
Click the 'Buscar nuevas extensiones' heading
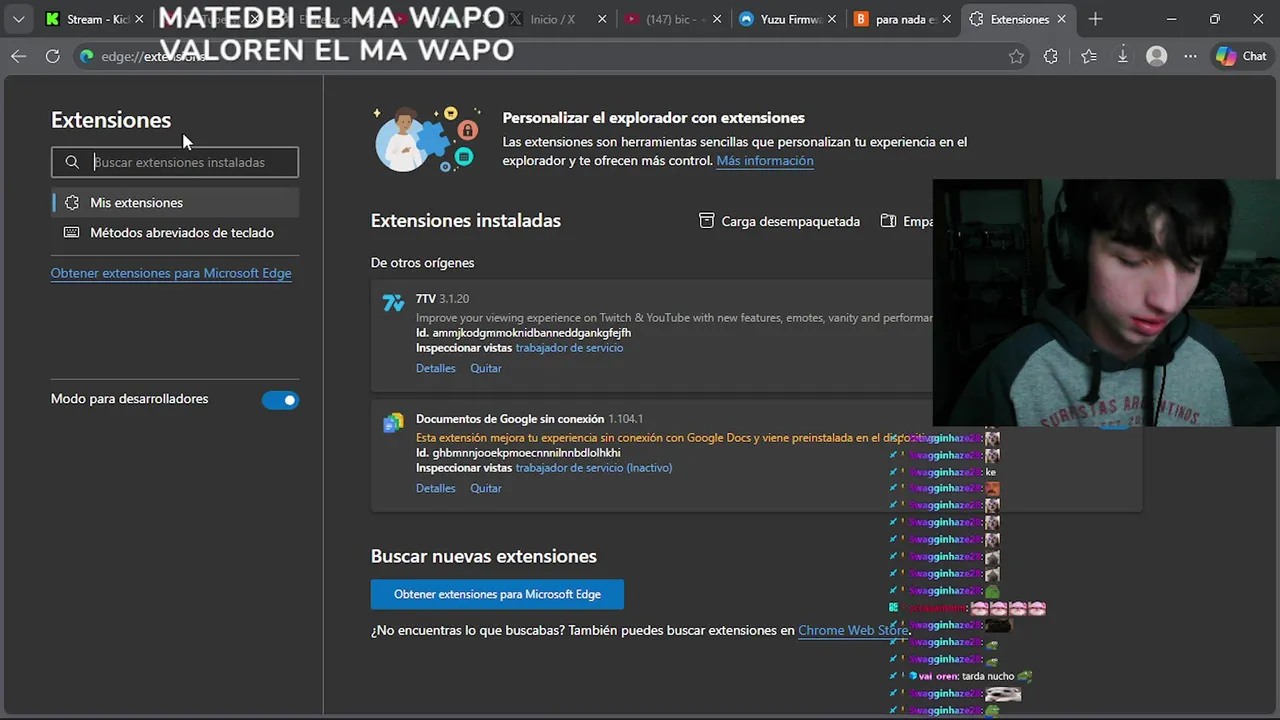coord(484,556)
